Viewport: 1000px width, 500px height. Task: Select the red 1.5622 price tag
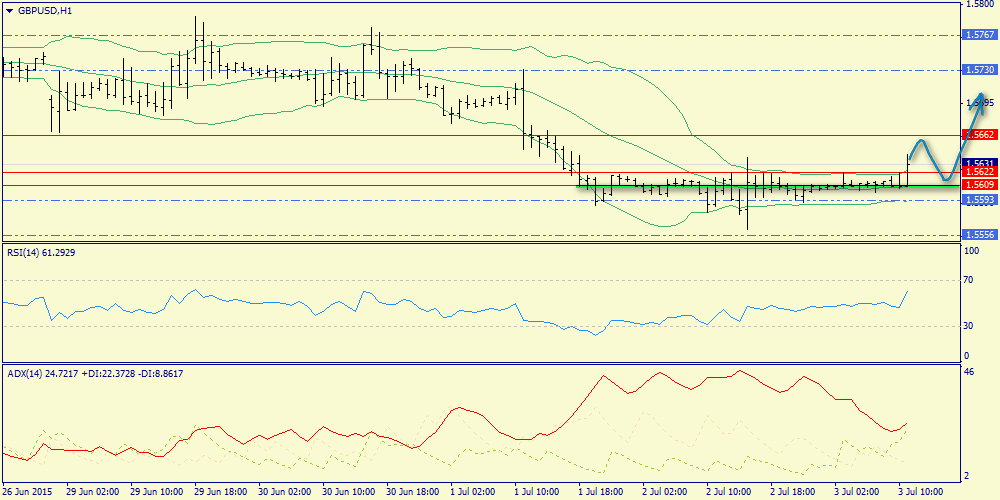979,172
